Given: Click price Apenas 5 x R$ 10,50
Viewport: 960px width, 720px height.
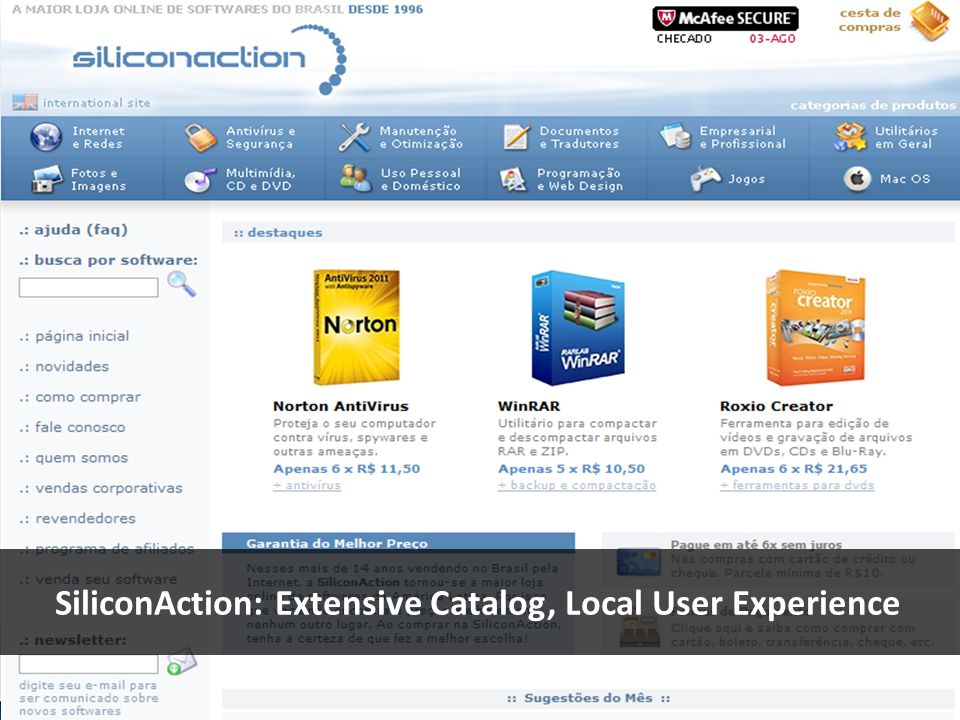Looking at the screenshot, I should click(571, 469).
